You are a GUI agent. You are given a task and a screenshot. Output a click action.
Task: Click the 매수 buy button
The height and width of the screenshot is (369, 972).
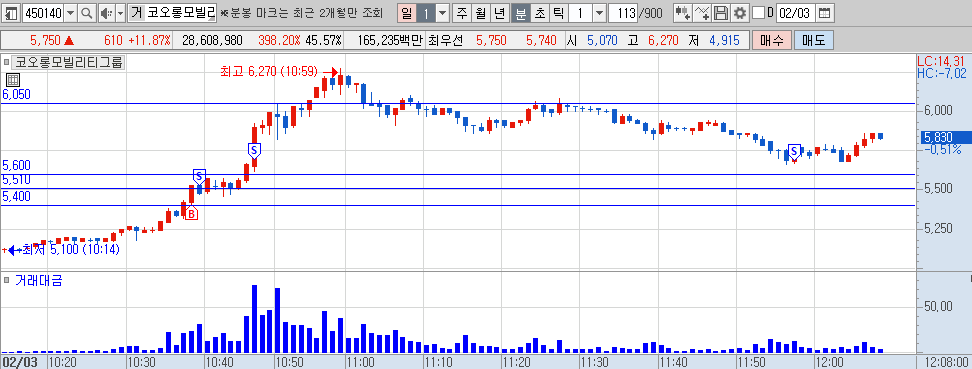click(771, 41)
